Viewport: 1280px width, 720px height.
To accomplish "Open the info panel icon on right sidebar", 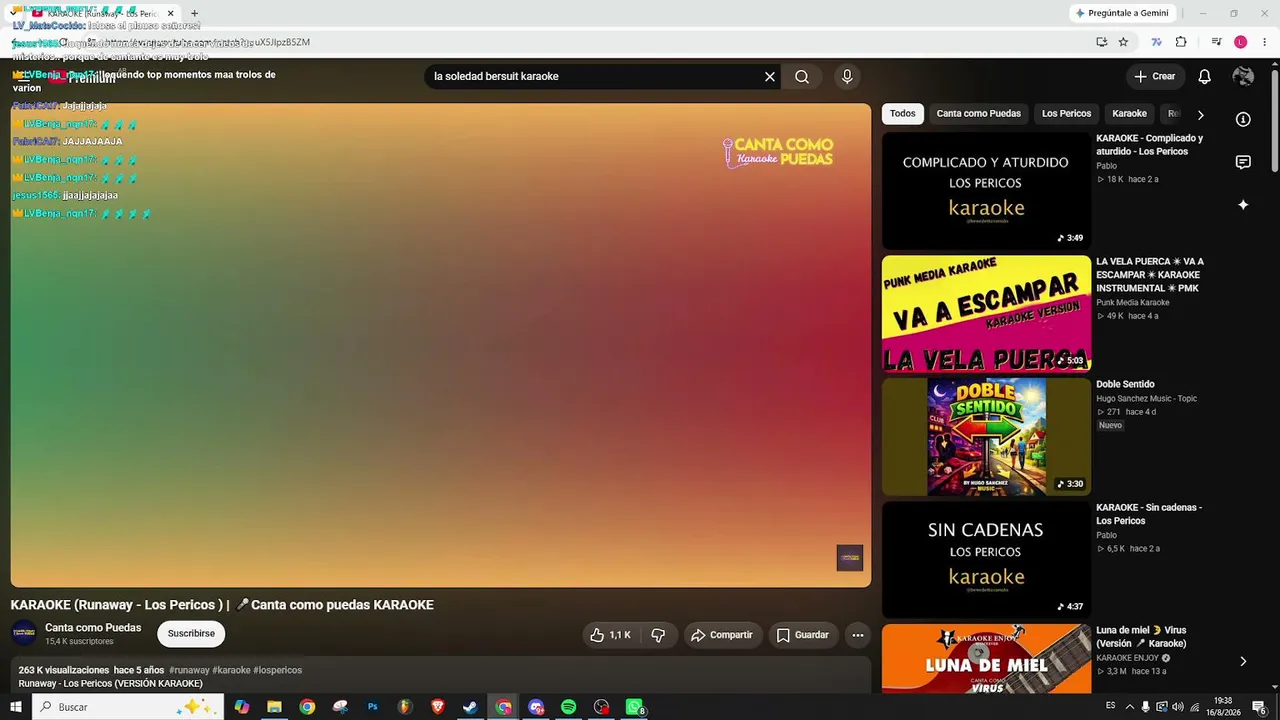I will point(1243,120).
